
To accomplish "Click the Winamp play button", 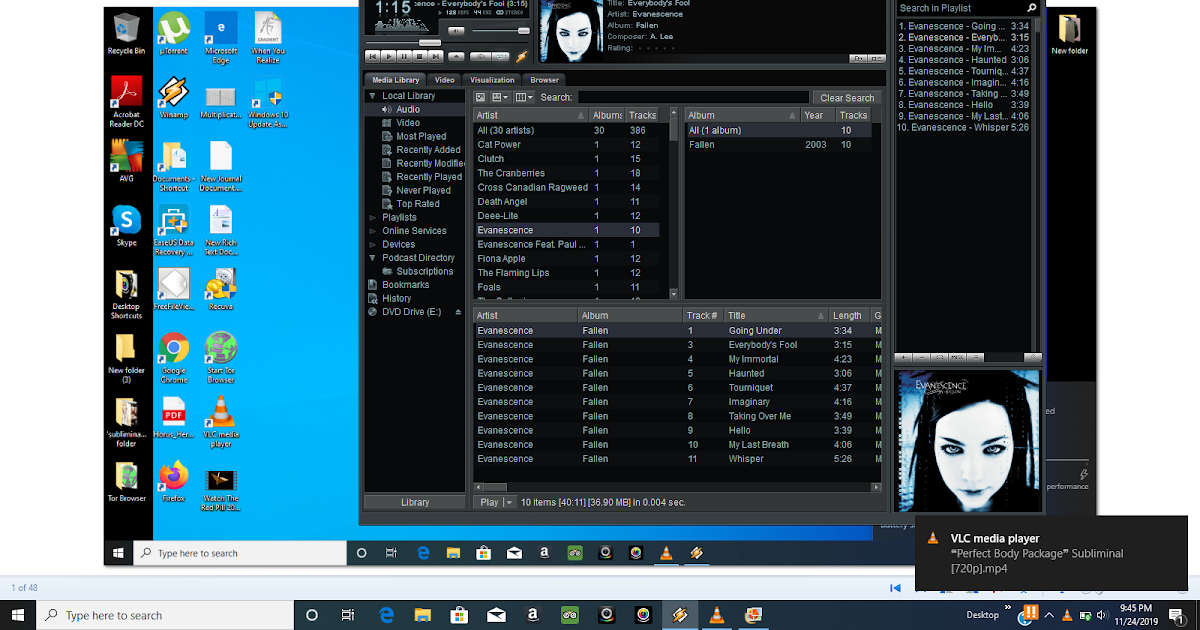I will 389,57.
